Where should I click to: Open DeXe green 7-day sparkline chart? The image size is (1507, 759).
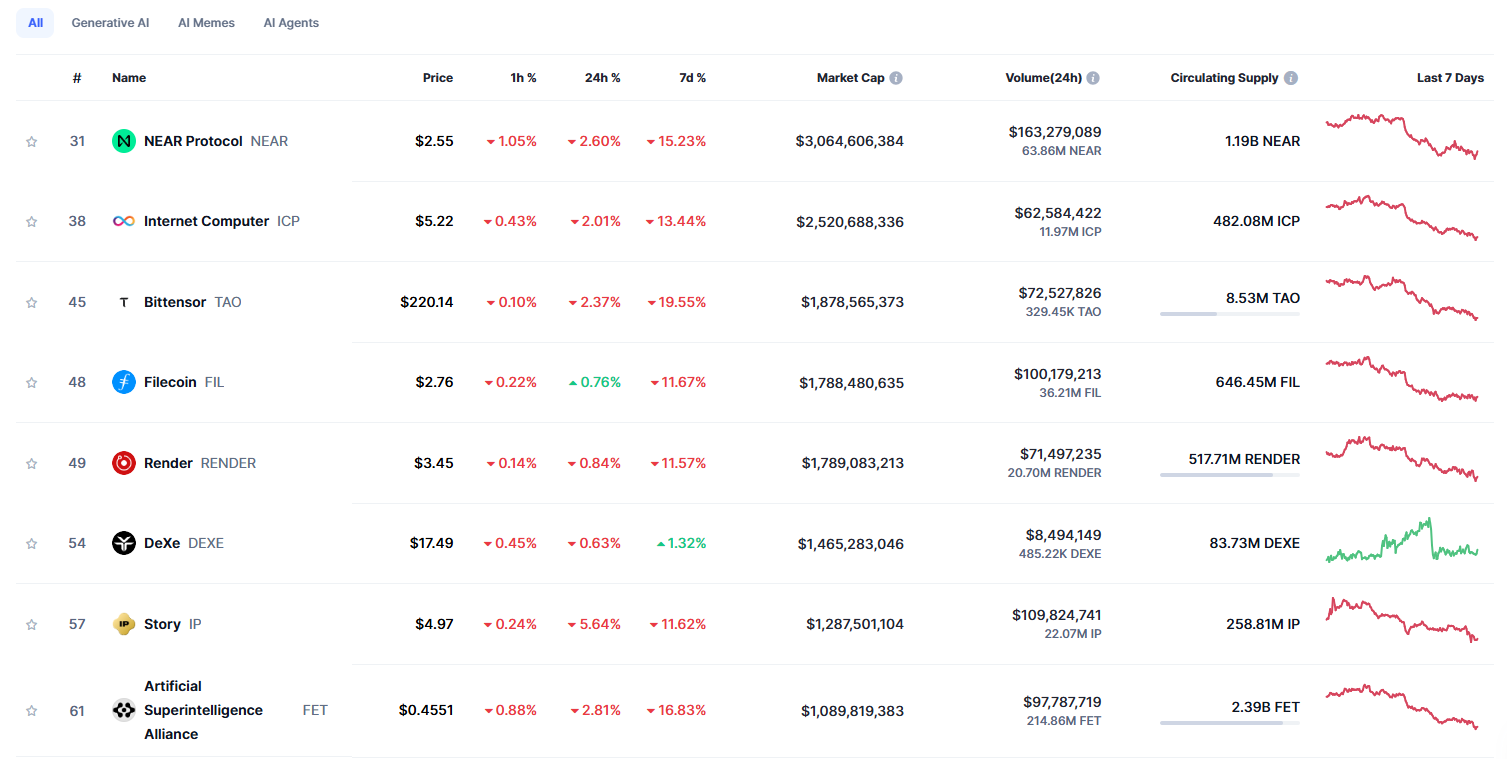pyautogui.click(x=1402, y=540)
